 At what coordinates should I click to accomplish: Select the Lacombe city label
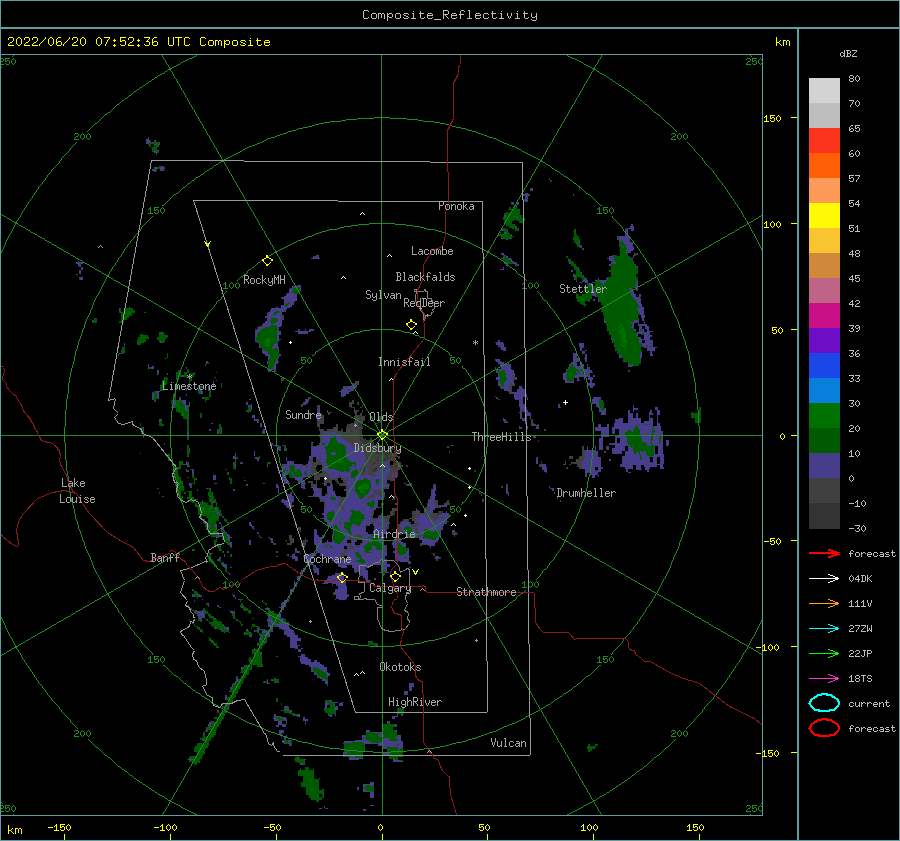click(432, 251)
